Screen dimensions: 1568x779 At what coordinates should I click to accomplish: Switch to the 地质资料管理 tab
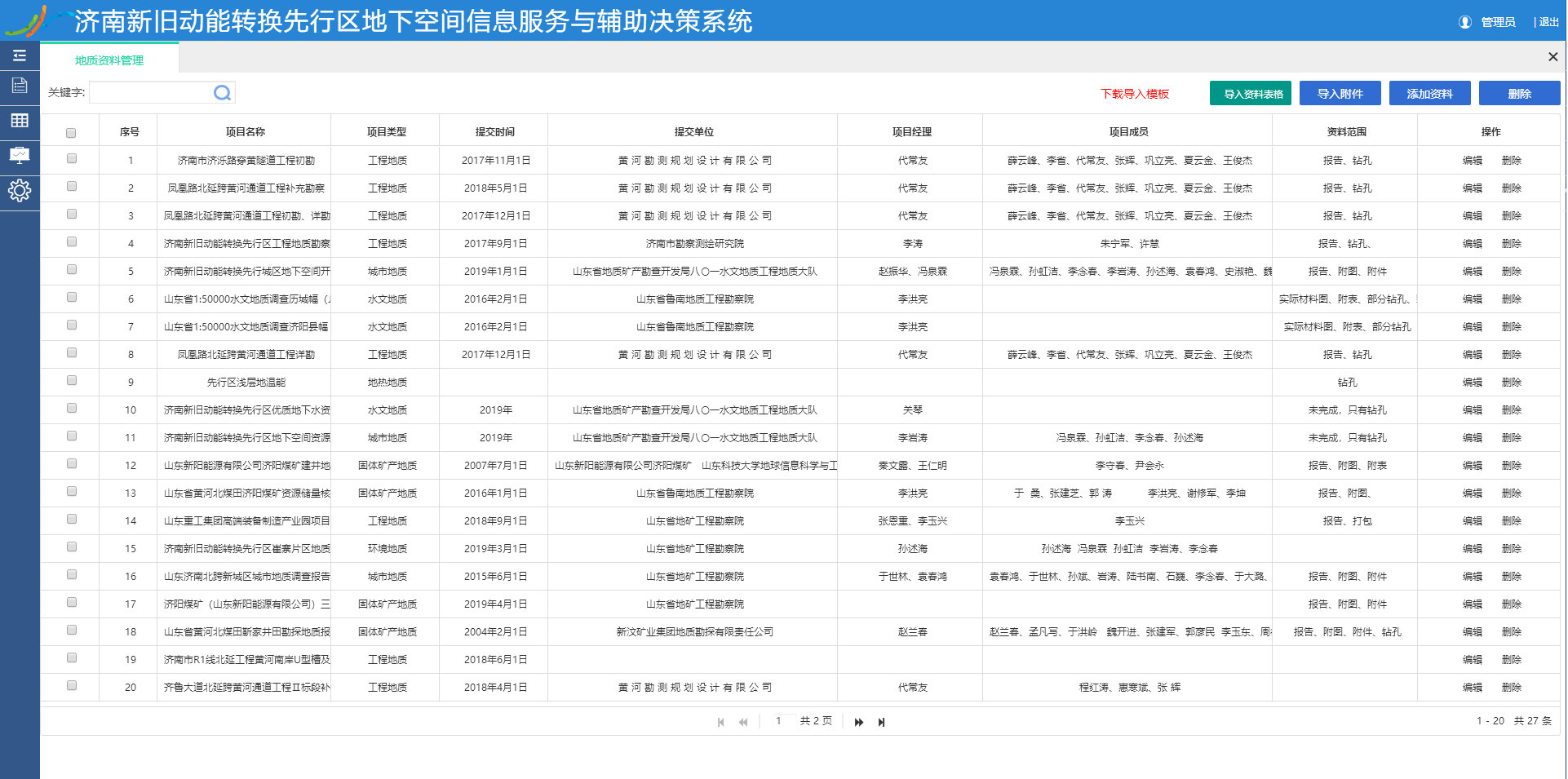tap(109, 59)
